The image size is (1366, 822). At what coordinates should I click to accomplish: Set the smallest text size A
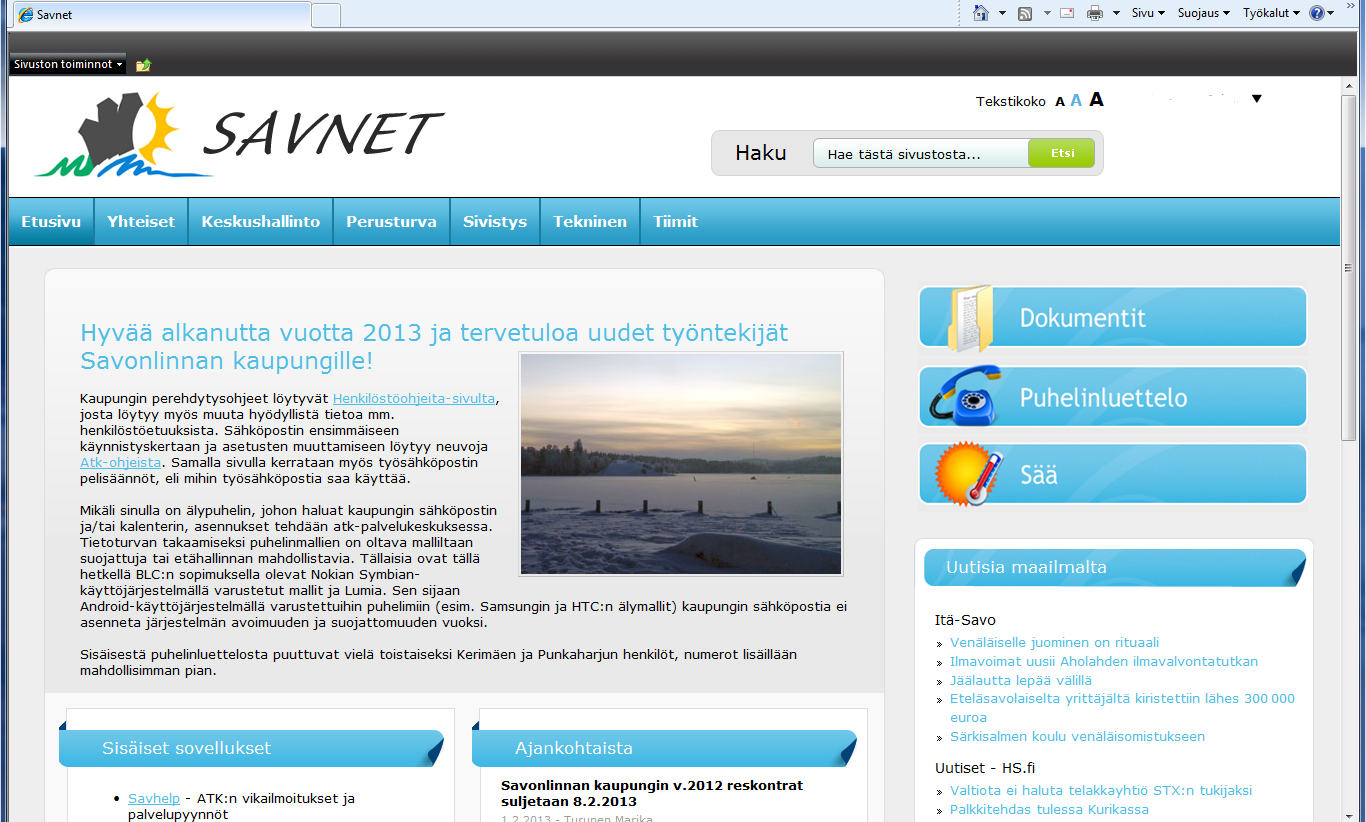click(x=1060, y=102)
